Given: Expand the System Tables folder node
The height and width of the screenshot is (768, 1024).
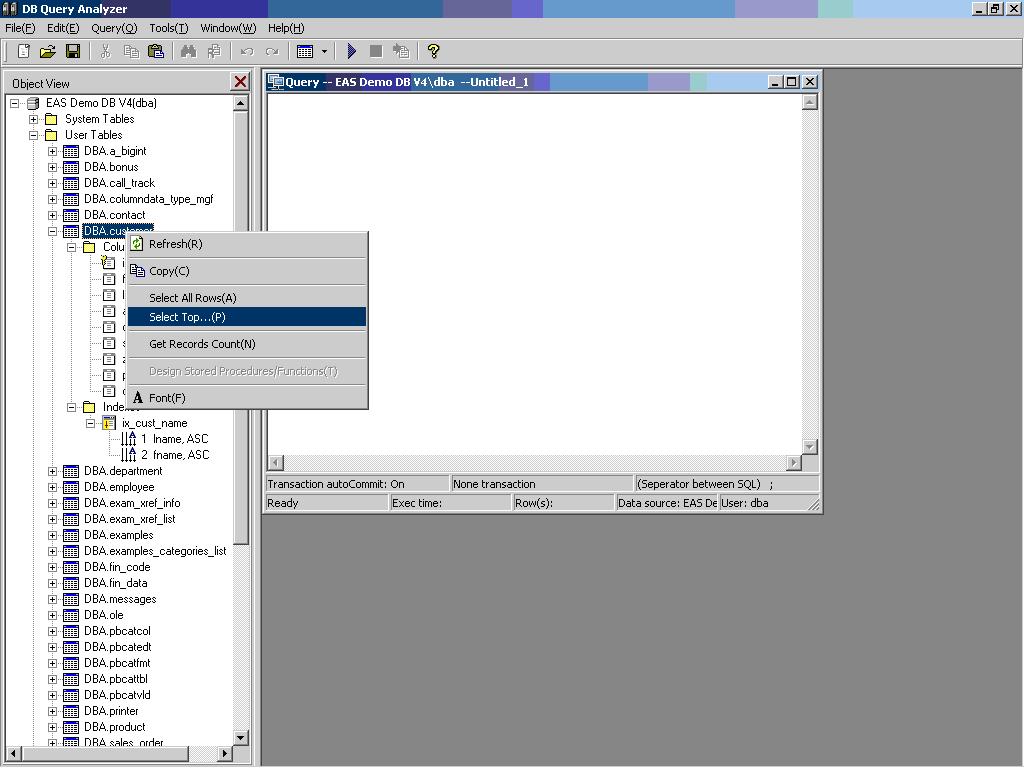Looking at the screenshot, I should [33, 120].
